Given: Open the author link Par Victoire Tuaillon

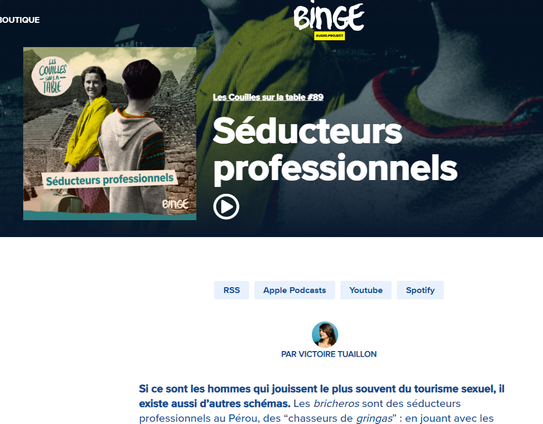Looking at the screenshot, I should pos(329,354).
